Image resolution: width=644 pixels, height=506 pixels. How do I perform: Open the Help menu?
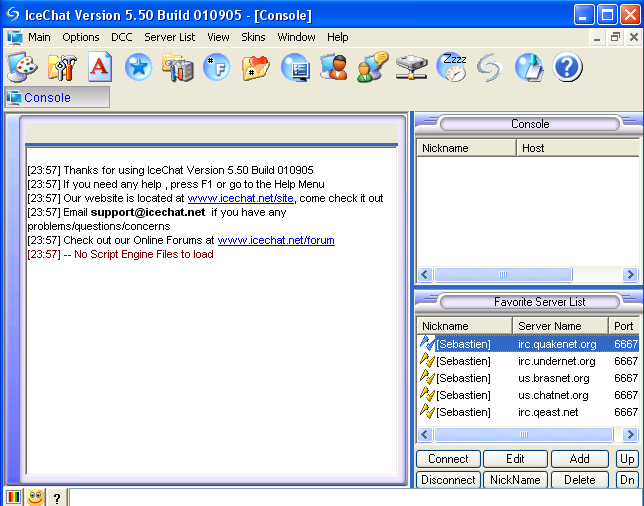[x=338, y=37]
